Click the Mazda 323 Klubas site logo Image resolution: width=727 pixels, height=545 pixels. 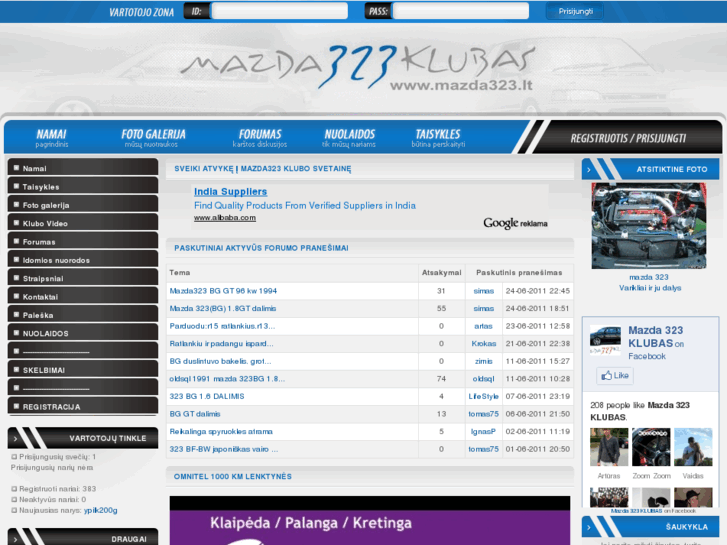[357, 67]
